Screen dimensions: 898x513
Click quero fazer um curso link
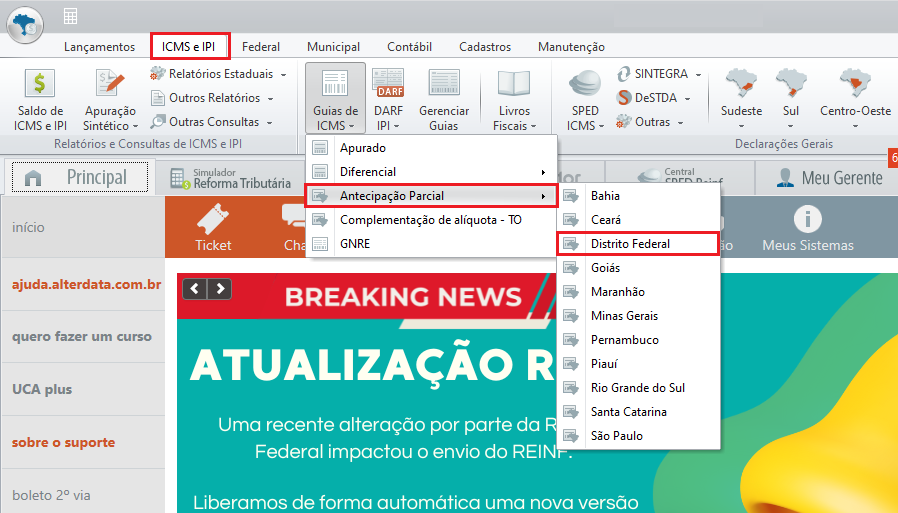pyautogui.click(x=82, y=337)
